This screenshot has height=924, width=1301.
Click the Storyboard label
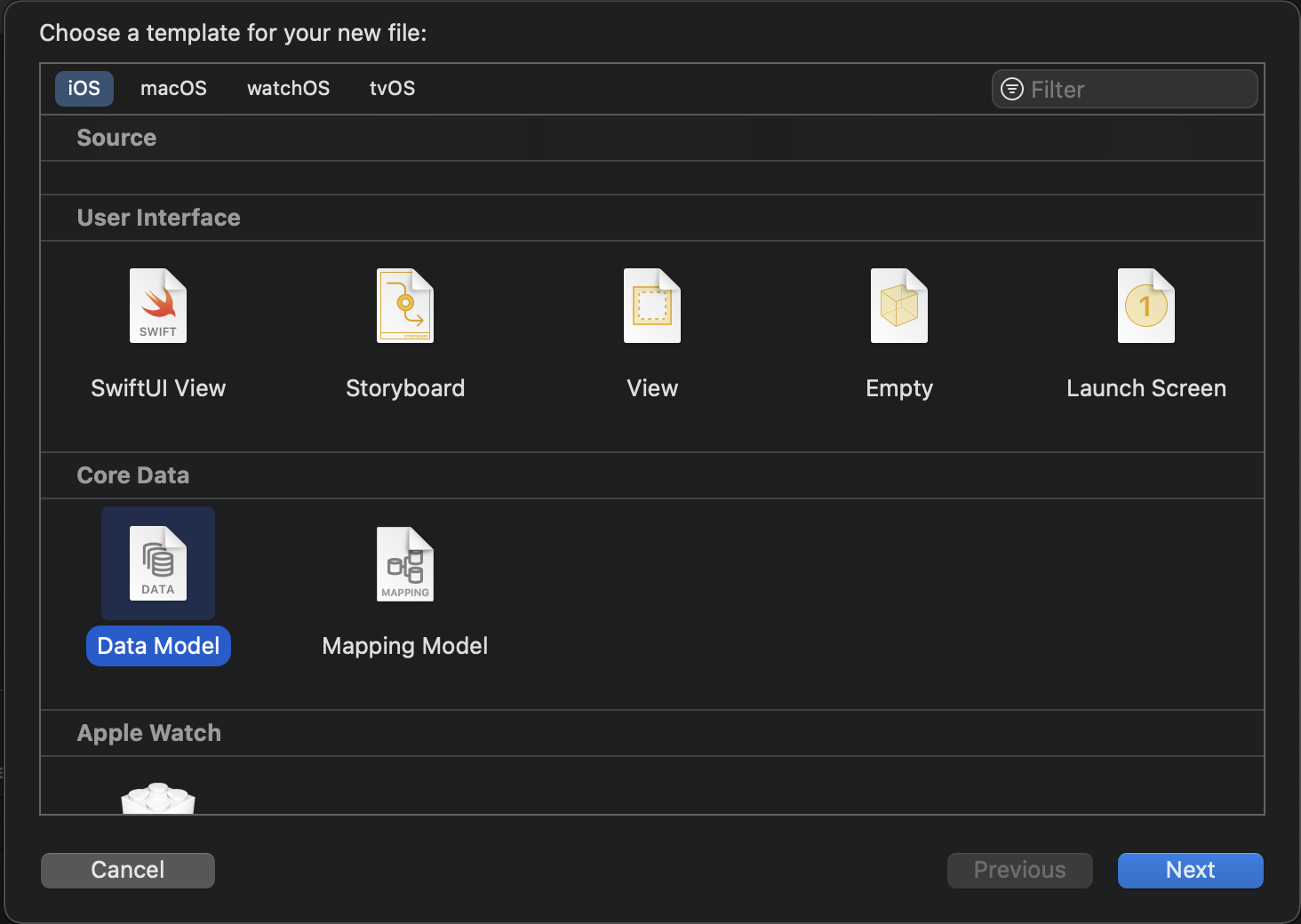coord(405,388)
